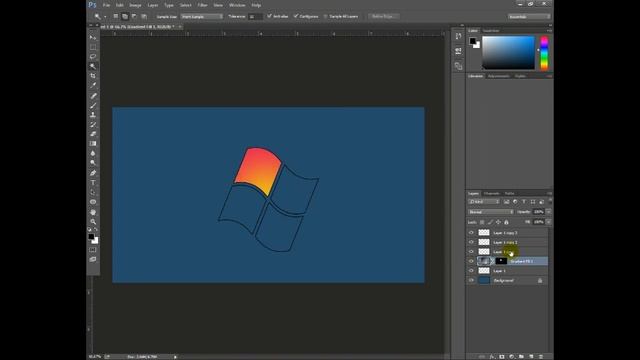This screenshot has width=640, height=360.
Task: Hide Layer 1 copy 3 visibility eye
Action: (471, 233)
